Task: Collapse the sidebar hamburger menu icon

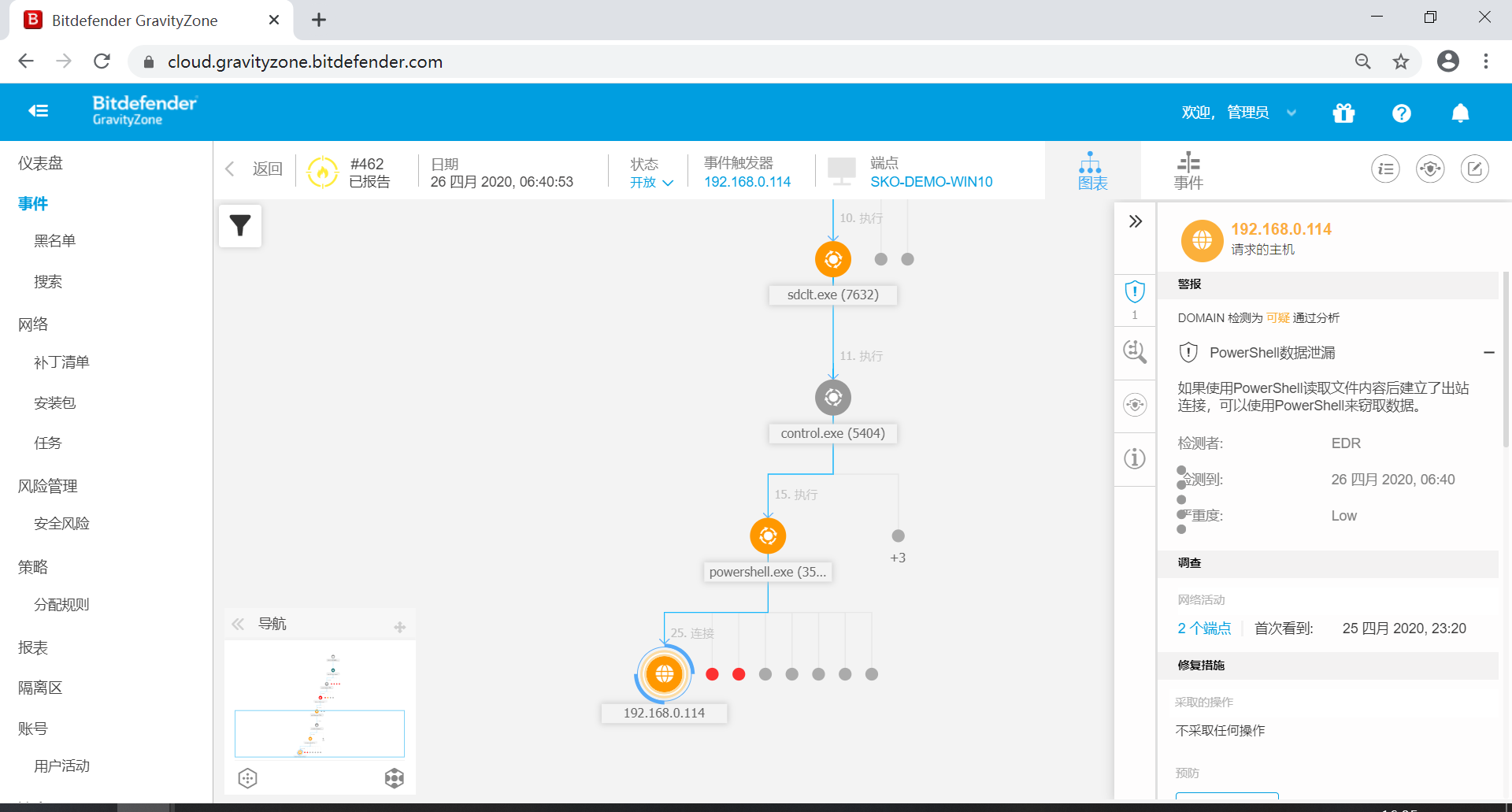Action: point(39,111)
